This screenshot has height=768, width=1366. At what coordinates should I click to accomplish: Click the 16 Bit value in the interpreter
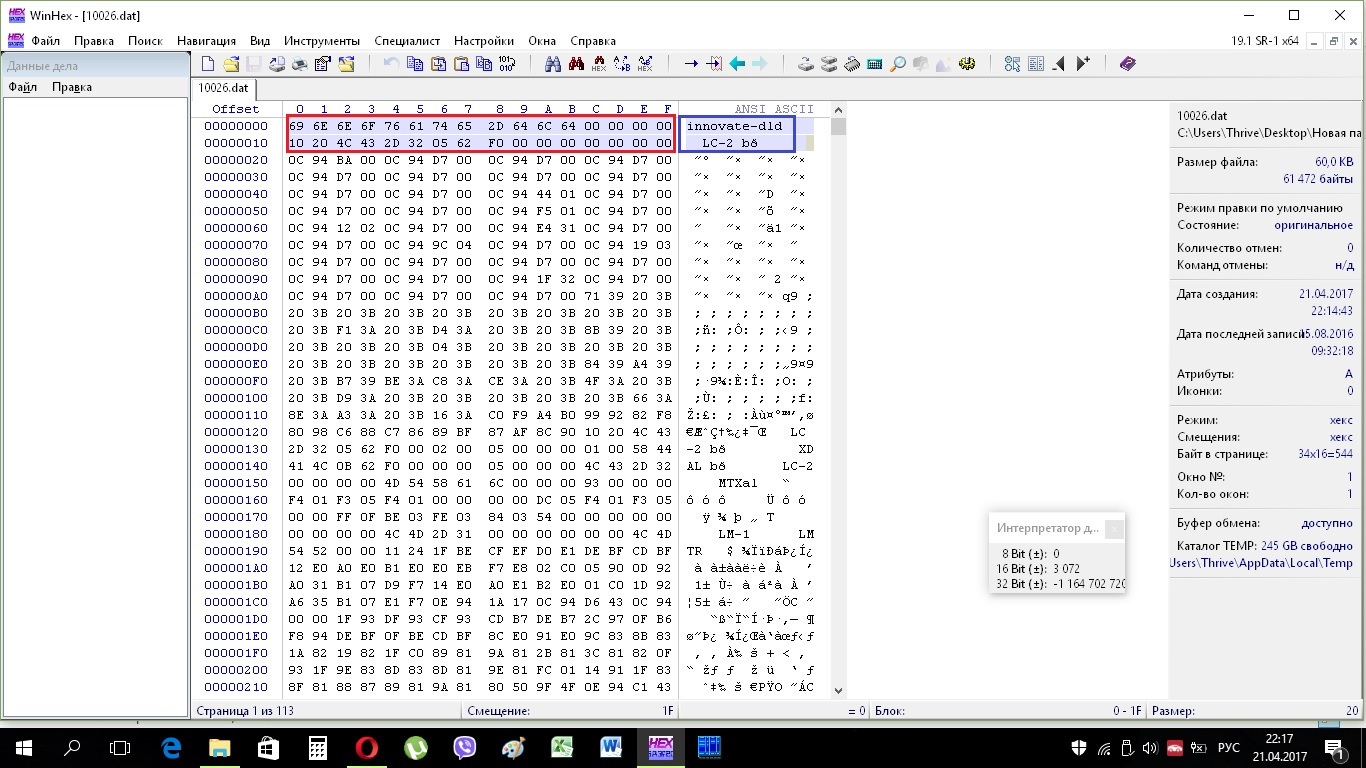click(x=1066, y=569)
